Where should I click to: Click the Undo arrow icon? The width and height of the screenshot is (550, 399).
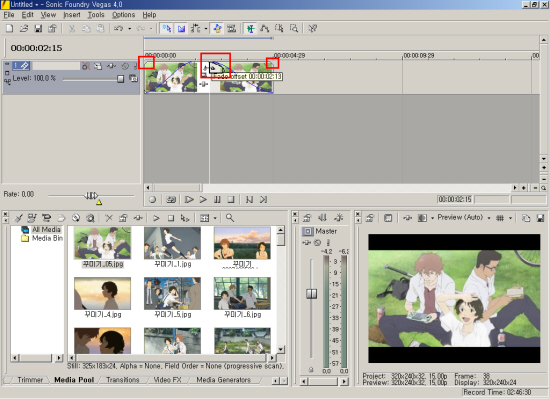click(x=119, y=28)
